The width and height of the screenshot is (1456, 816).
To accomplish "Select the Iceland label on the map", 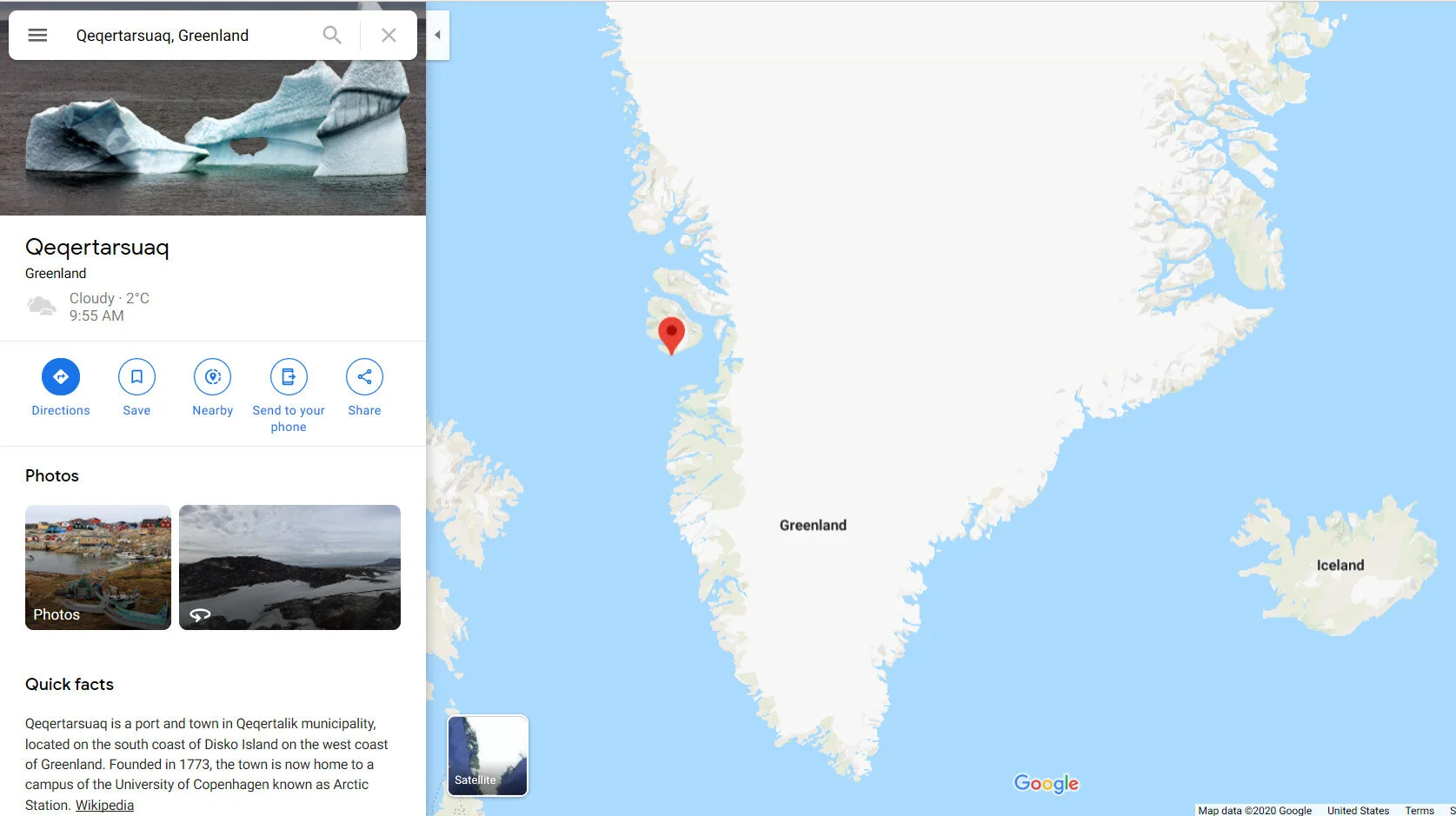I will click(x=1340, y=565).
